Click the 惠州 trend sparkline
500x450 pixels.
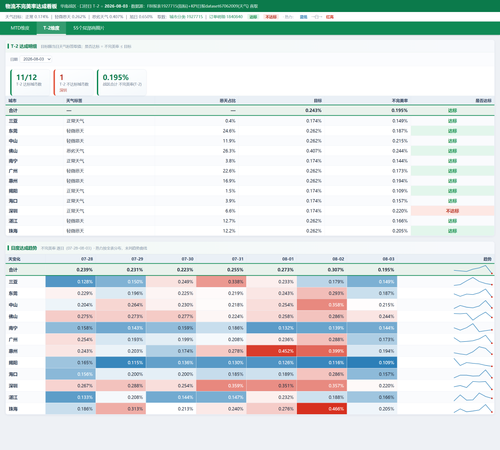473,351
